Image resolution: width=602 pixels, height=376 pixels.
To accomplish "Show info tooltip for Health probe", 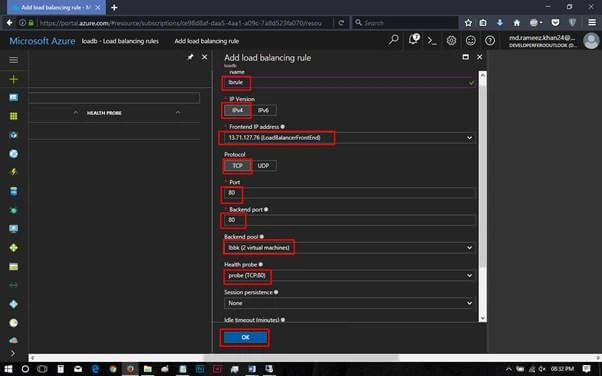I will pyautogui.click(x=261, y=265).
